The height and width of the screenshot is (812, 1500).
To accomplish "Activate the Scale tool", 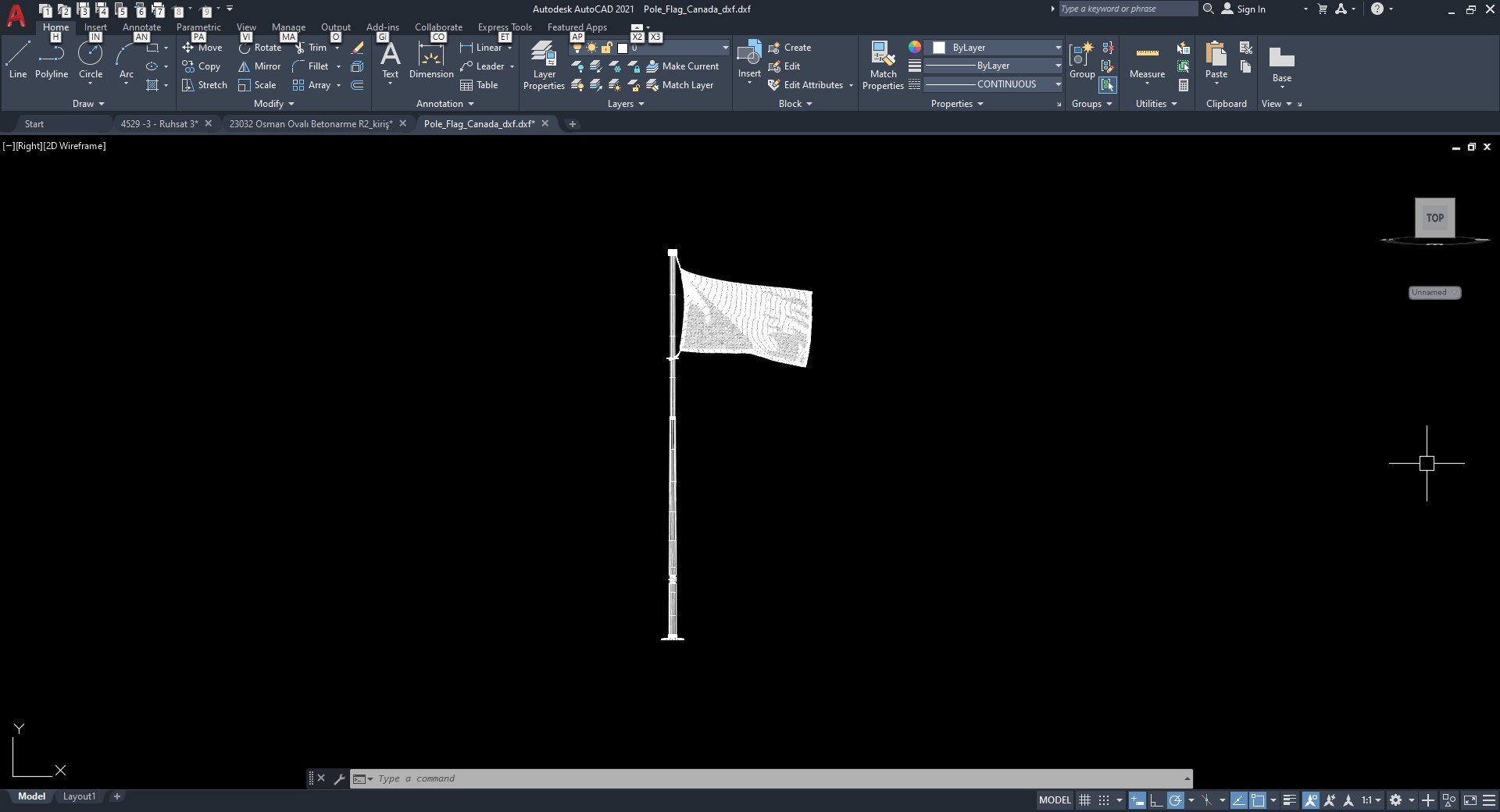I will tap(257, 85).
